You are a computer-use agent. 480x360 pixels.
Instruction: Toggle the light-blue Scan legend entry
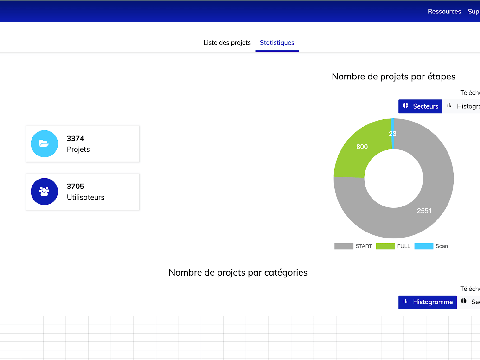coord(431,246)
